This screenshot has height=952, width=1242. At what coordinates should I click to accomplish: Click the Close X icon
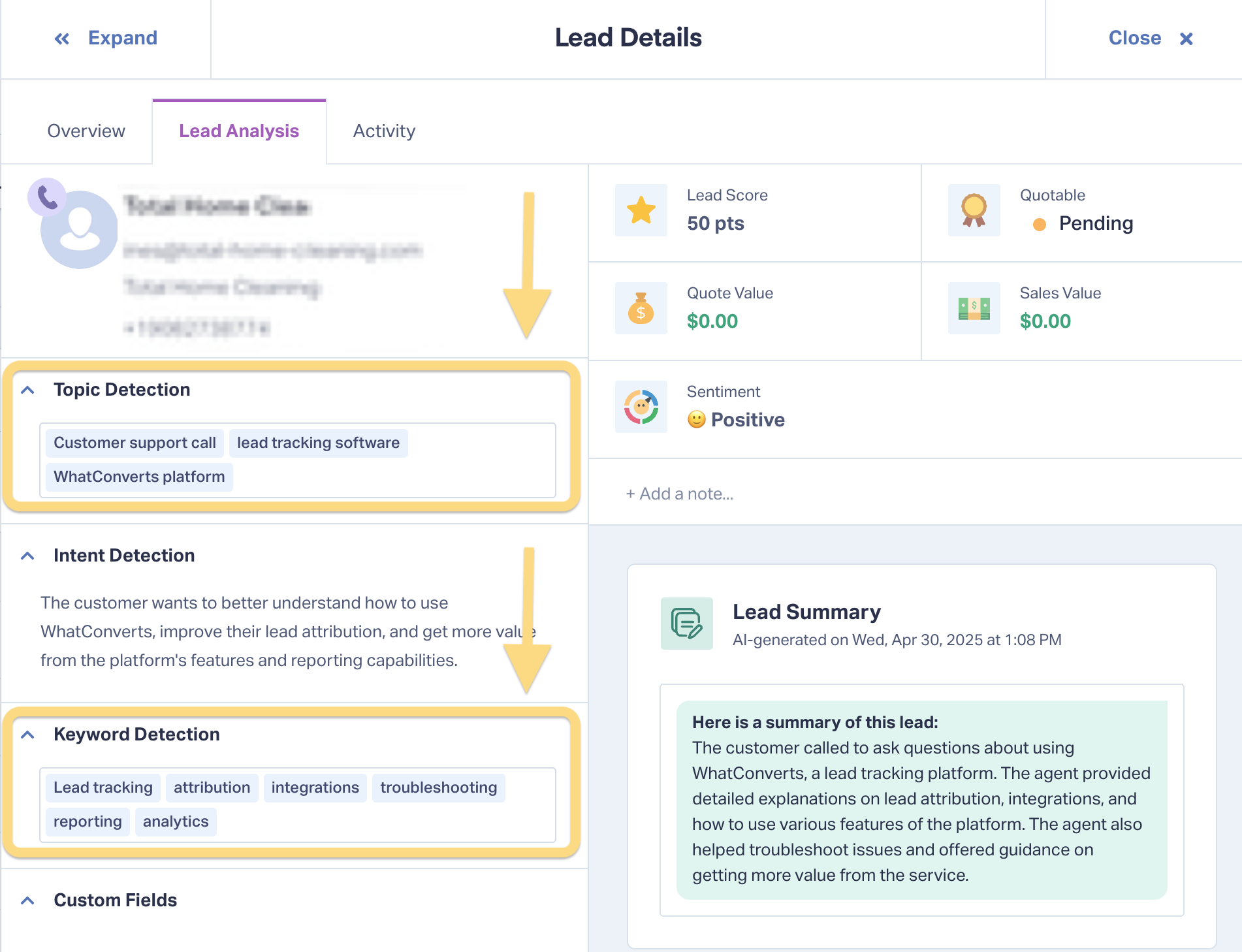tap(1186, 39)
